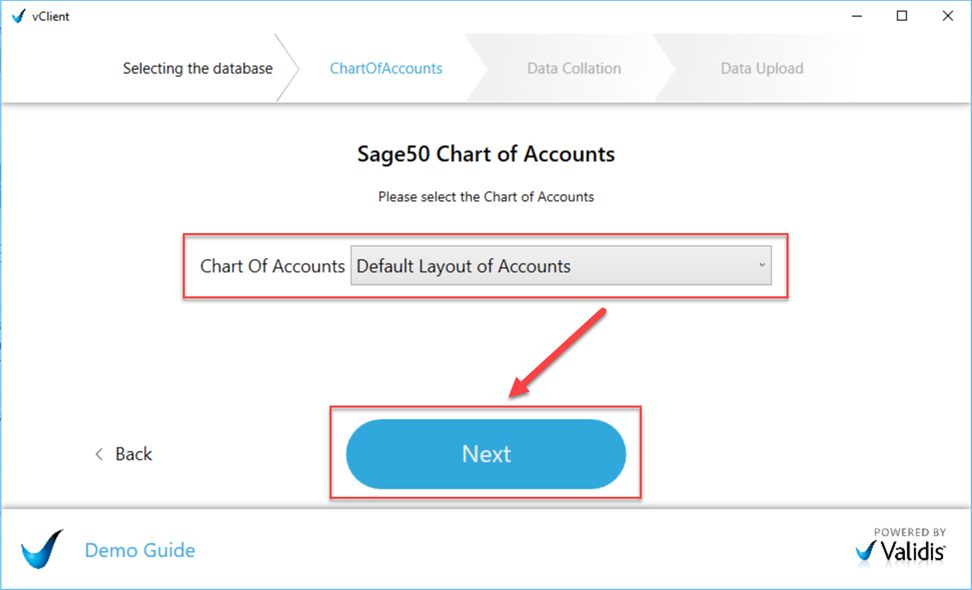Switch to the ChartOfAccounts step

pyautogui.click(x=386, y=68)
